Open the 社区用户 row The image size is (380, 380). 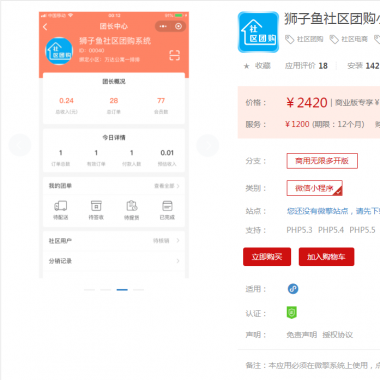click(x=114, y=240)
